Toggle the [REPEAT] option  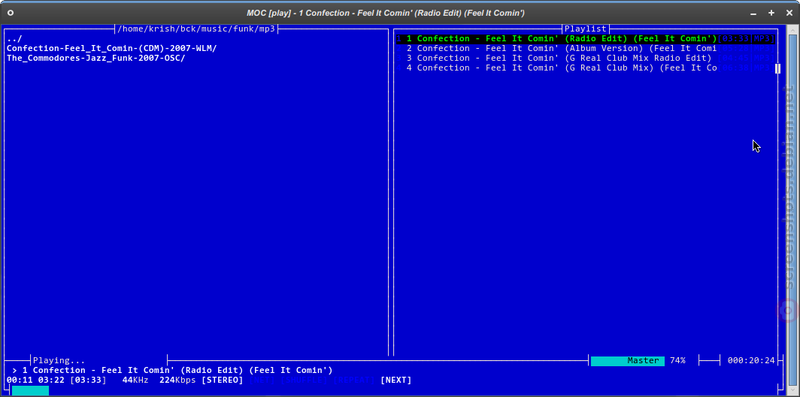point(355,380)
